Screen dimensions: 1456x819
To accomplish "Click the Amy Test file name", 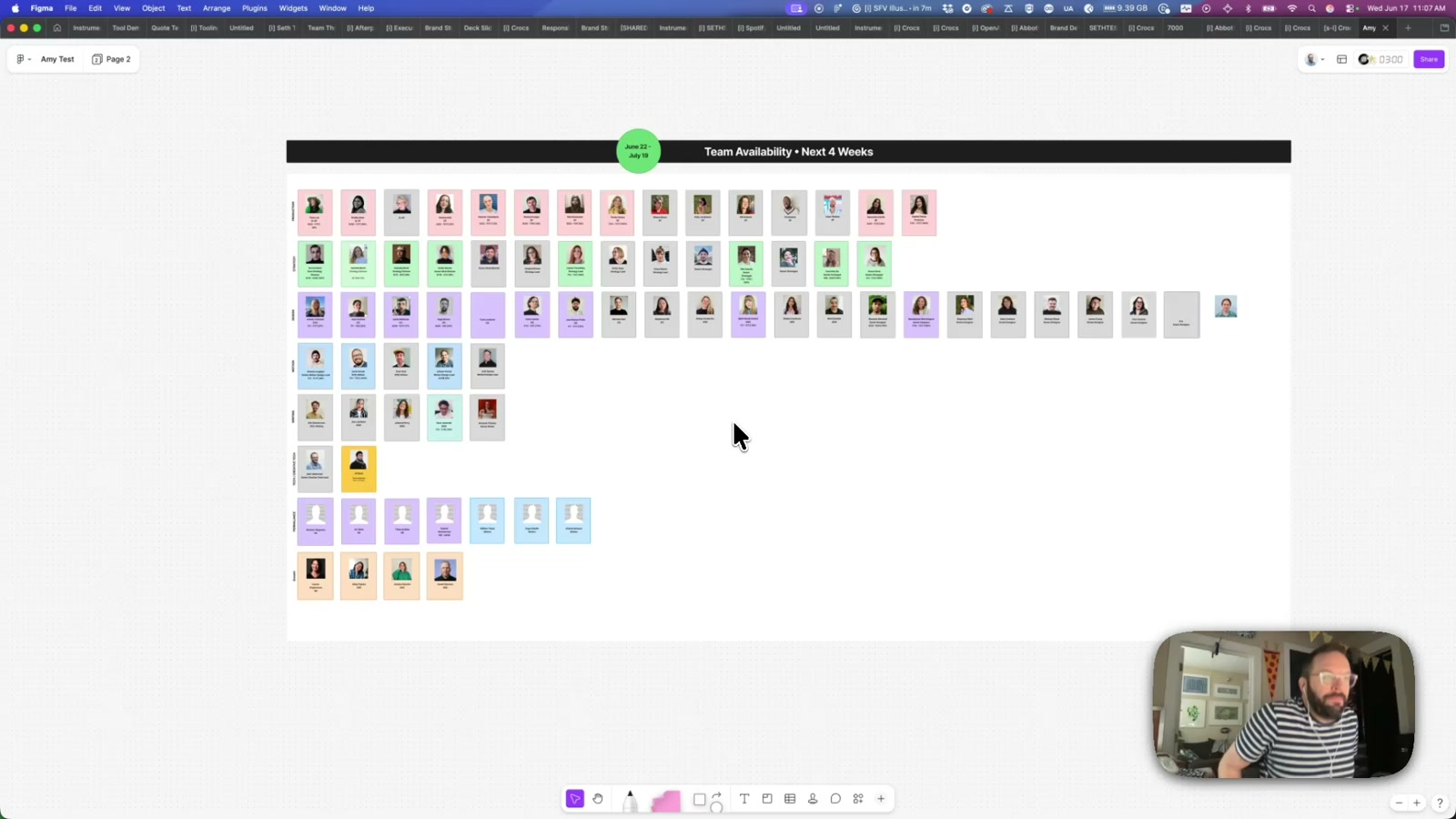I will coord(57,59).
